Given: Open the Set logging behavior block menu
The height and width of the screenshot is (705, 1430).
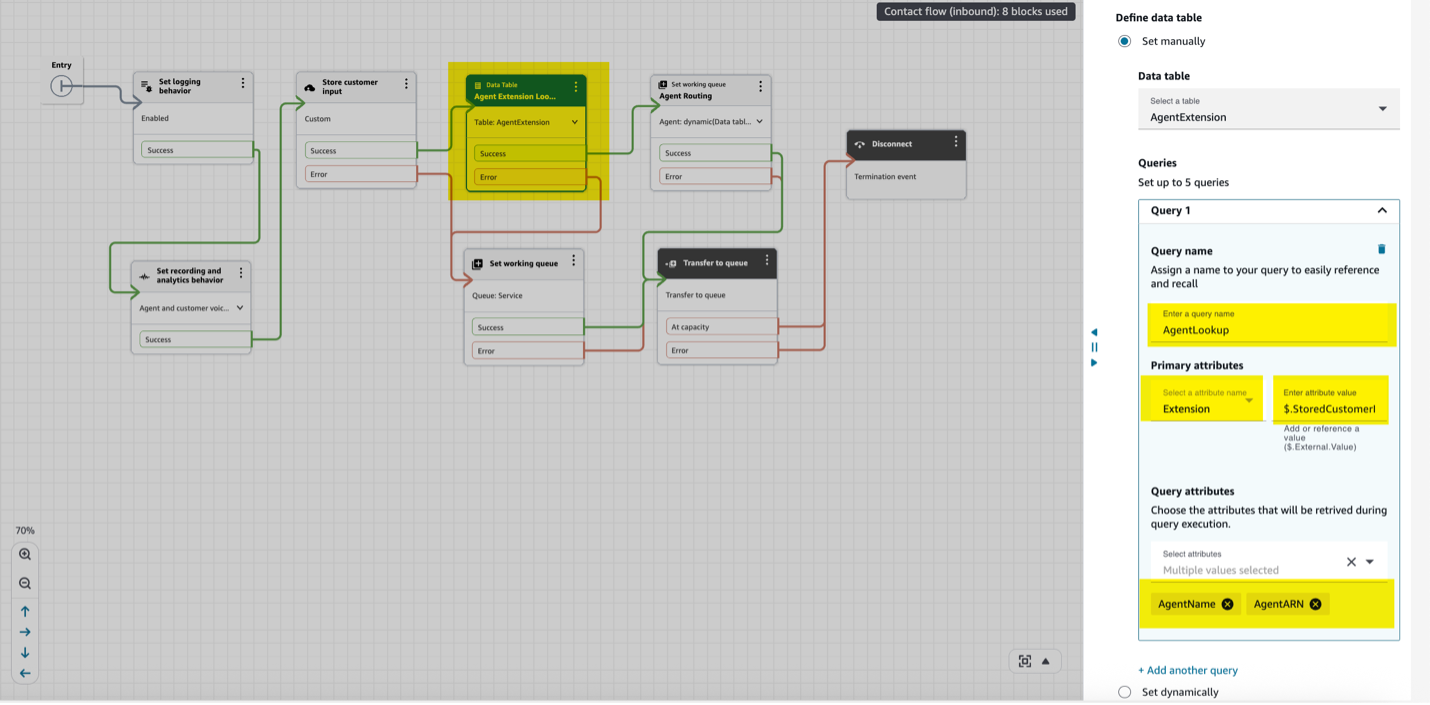Looking at the screenshot, I should (x=245, y=82).
